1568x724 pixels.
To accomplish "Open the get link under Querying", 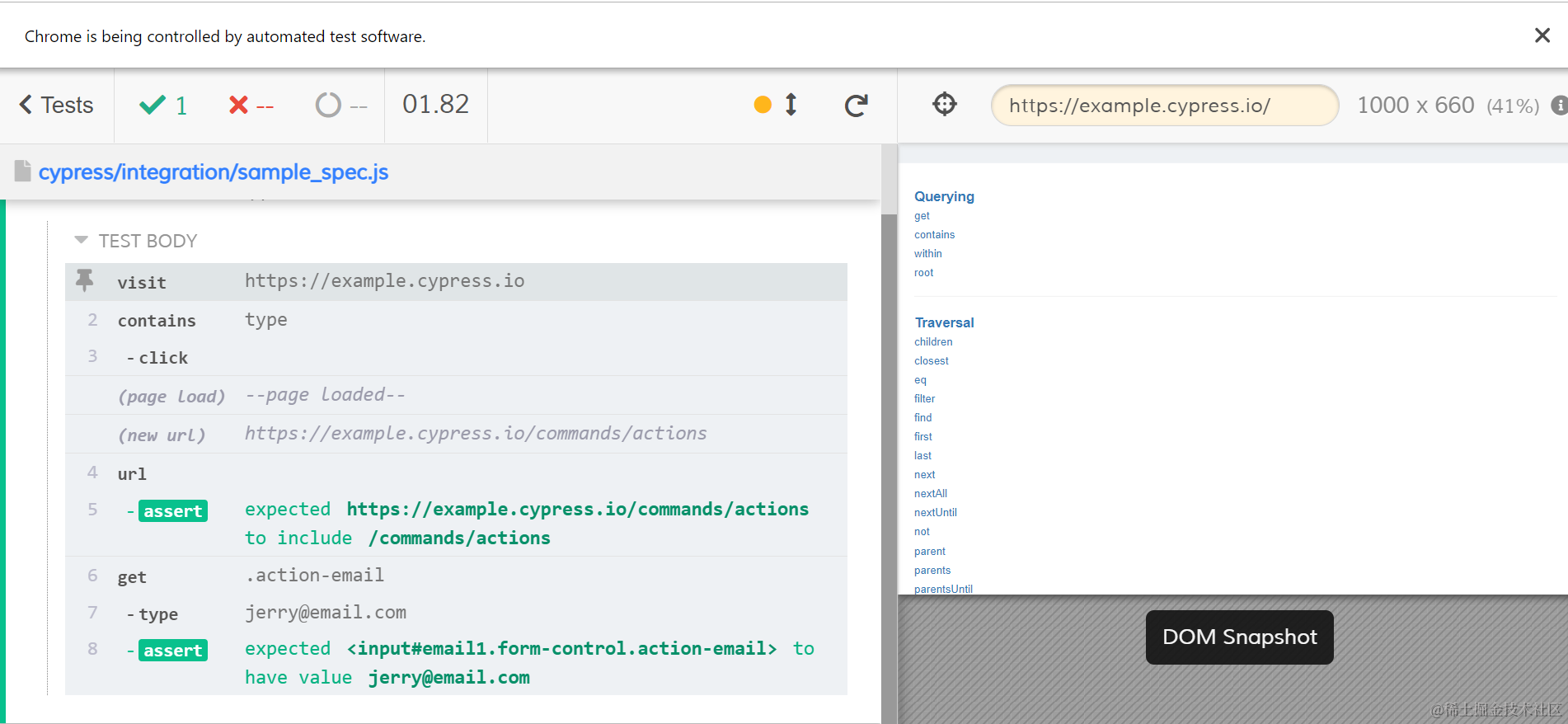I will click(922, 216).
